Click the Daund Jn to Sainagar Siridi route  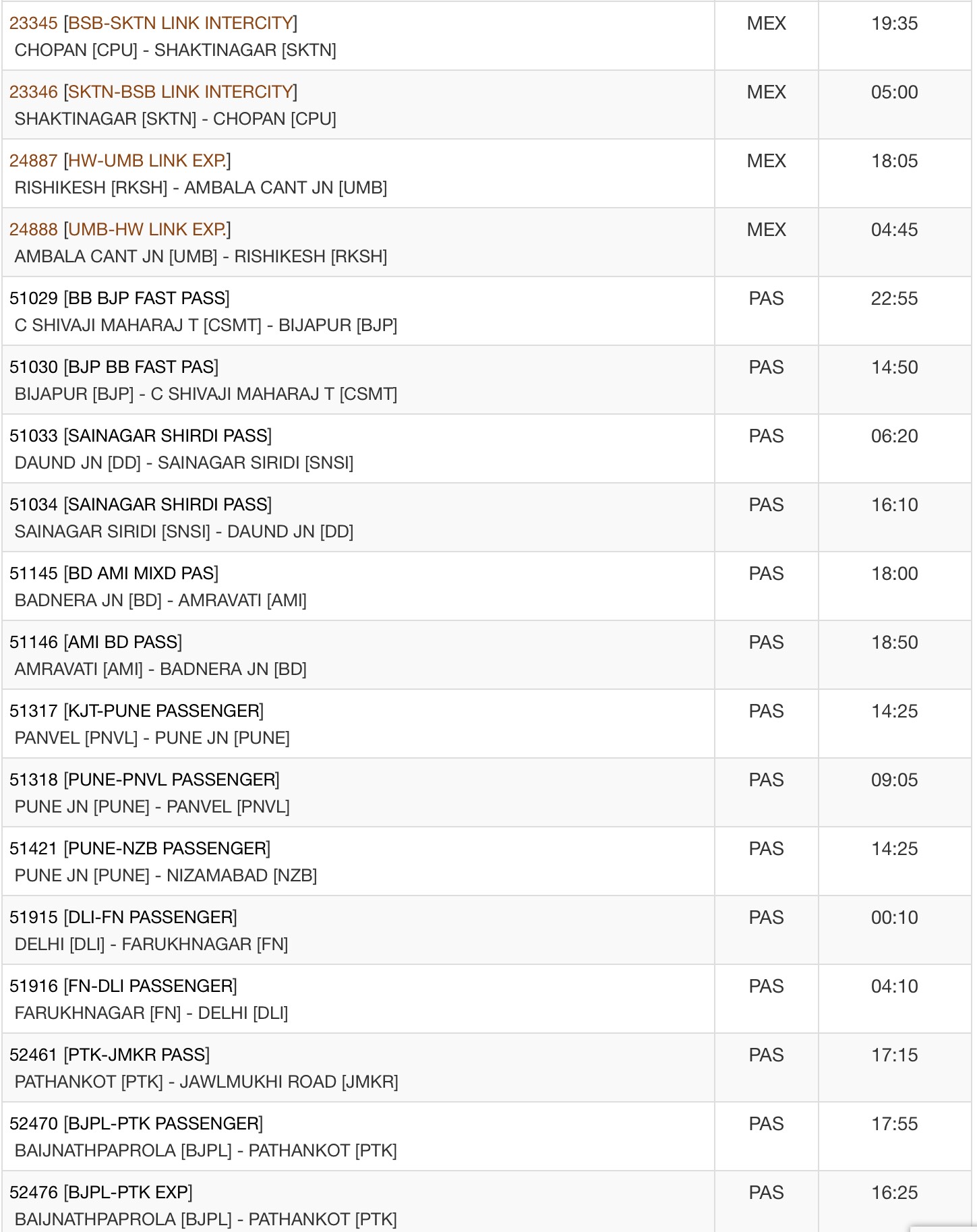click(183, 463)
